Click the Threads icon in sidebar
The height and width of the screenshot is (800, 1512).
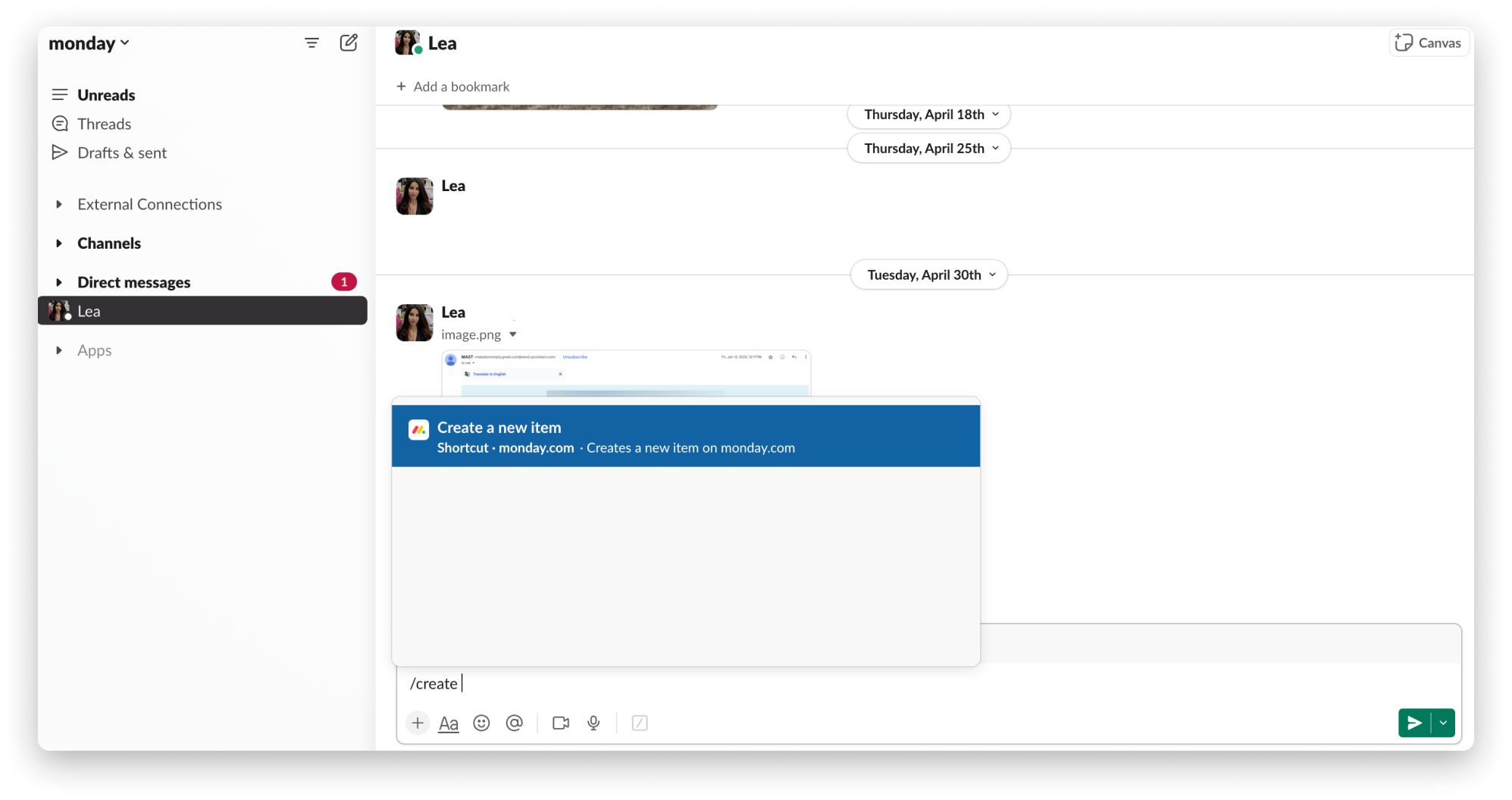(60, 124)
